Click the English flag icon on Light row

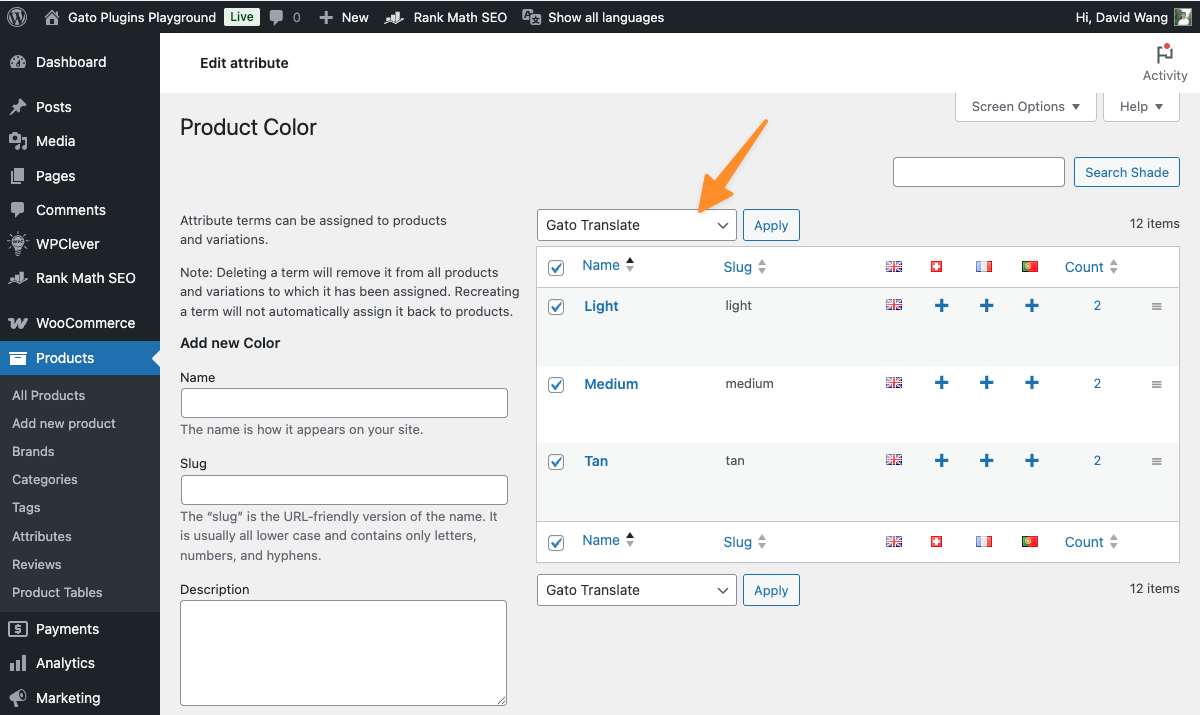tap(893, 306)
